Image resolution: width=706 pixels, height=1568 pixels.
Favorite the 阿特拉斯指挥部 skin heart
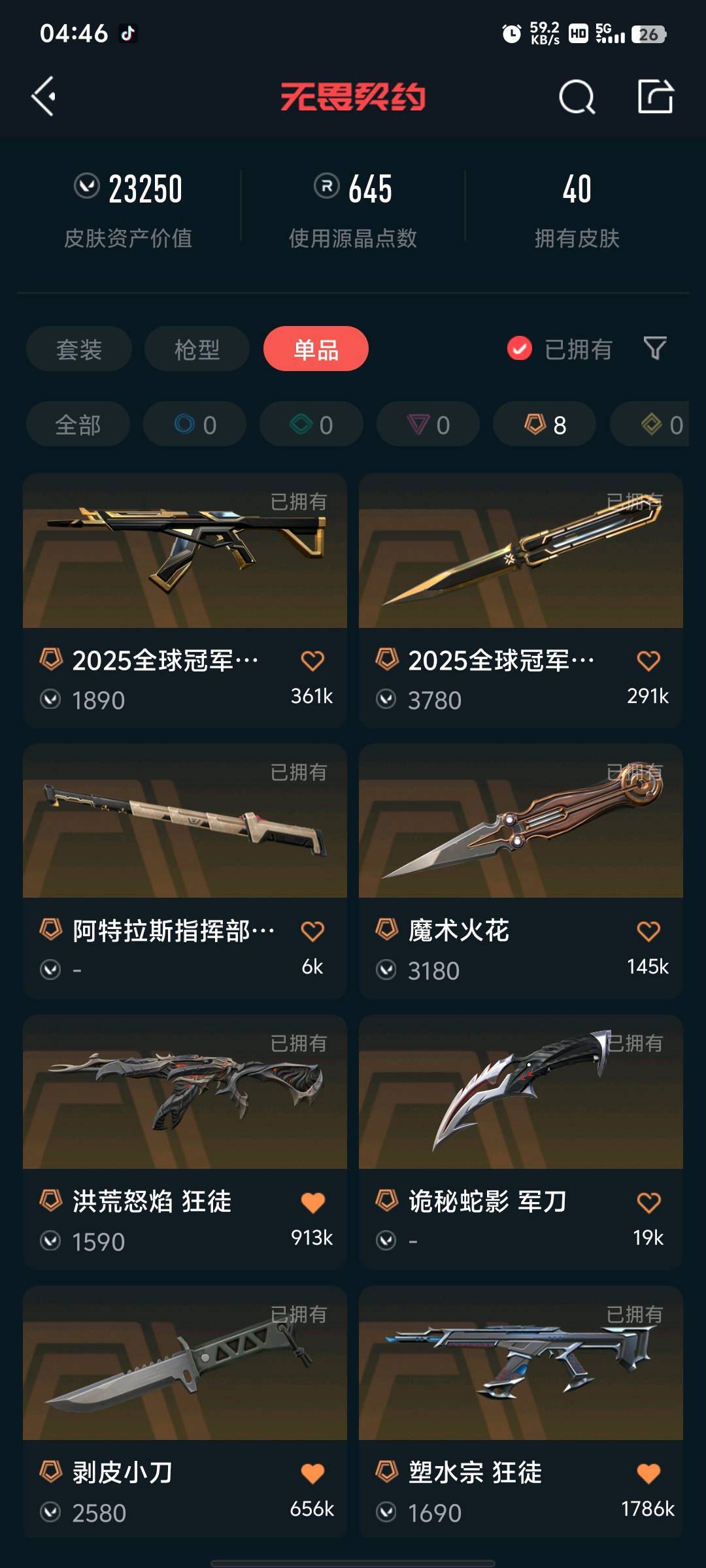(312, 931)
